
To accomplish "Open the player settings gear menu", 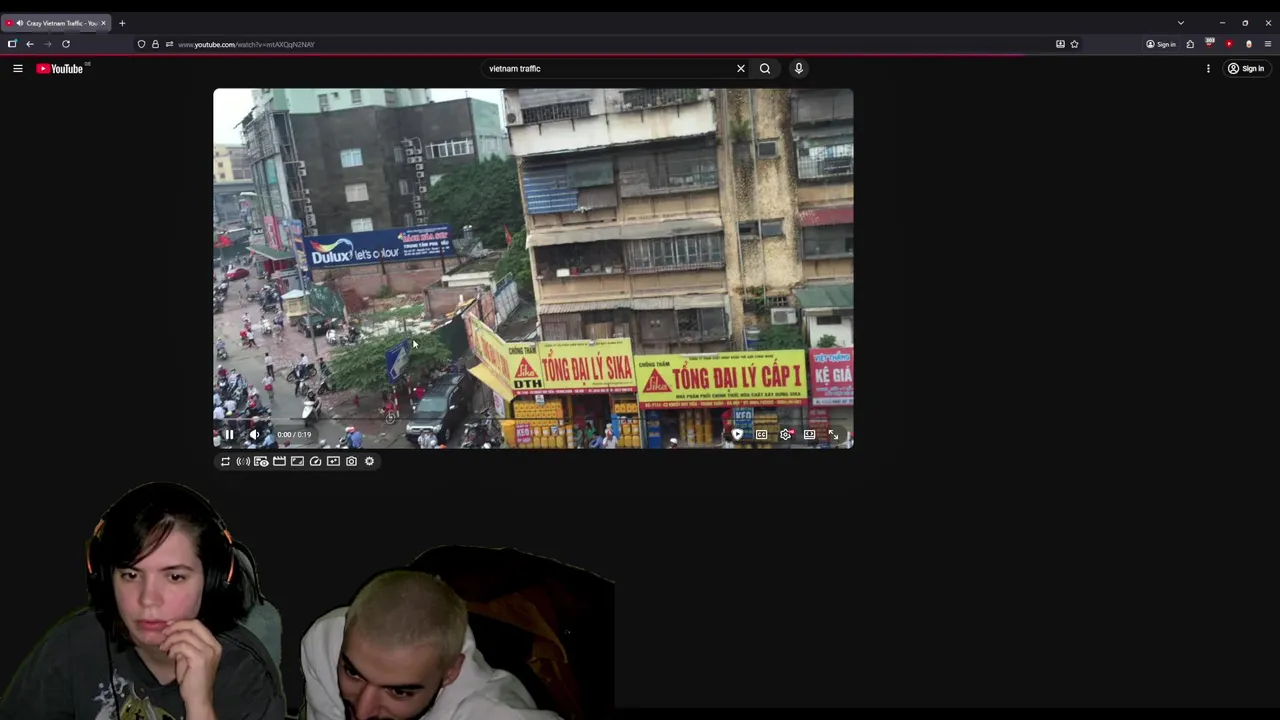I will pos(785,434).
